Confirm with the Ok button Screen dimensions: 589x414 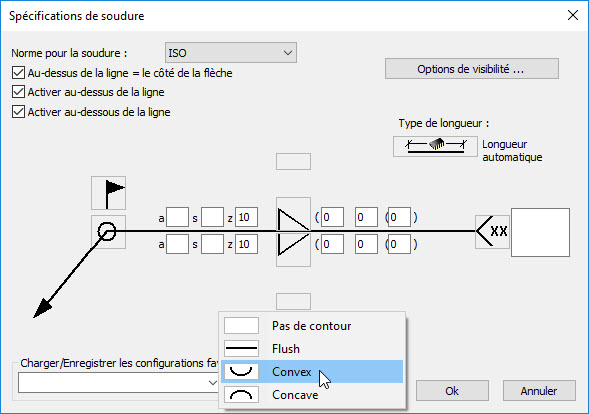[x=452, y=391]
